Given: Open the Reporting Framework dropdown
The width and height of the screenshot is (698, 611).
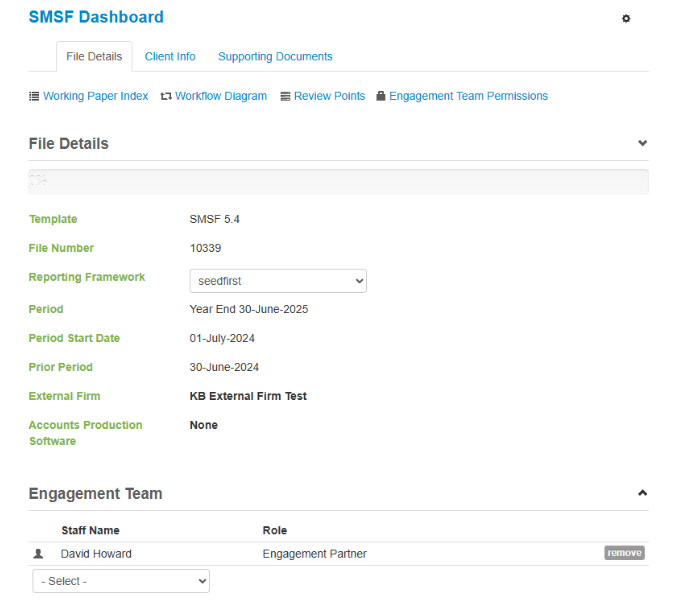Looking at the screenshot, I should point(278,281).
